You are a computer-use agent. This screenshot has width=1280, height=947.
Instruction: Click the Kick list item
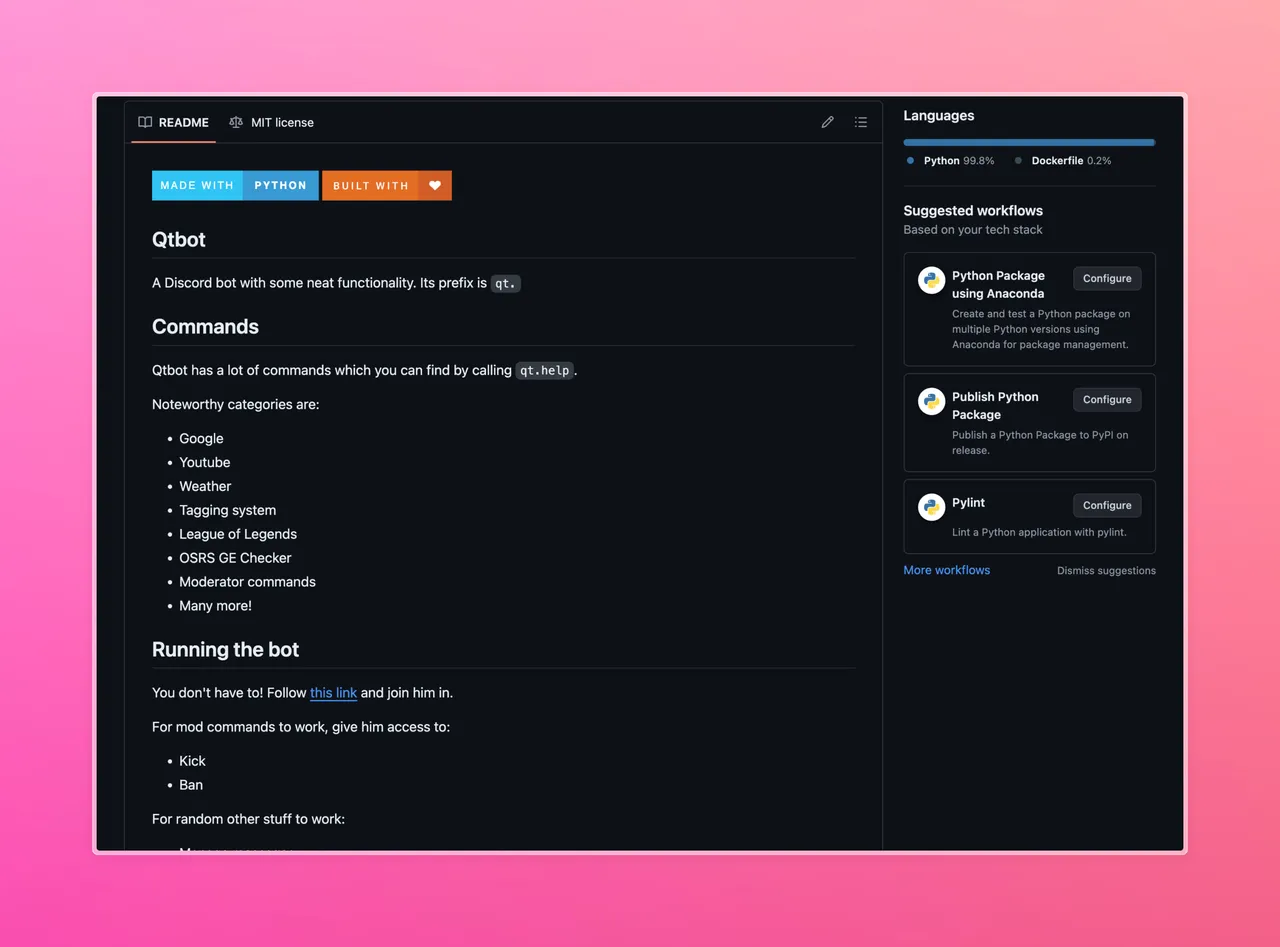[x=192, y=761]
